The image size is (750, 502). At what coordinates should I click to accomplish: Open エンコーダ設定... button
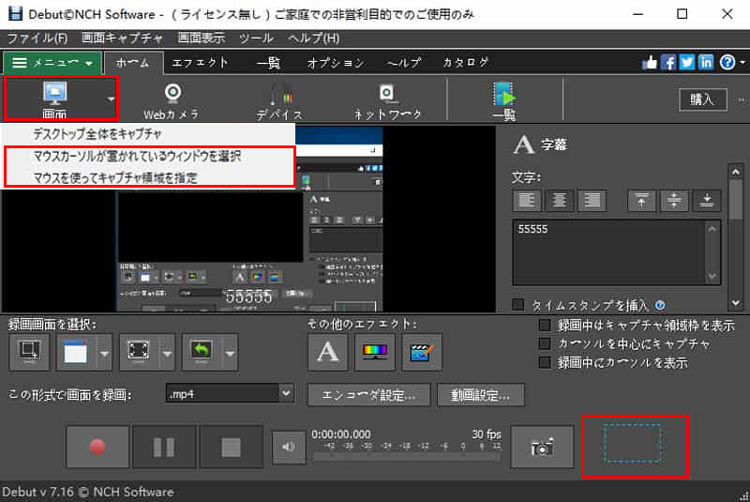(x=369, y=395)
